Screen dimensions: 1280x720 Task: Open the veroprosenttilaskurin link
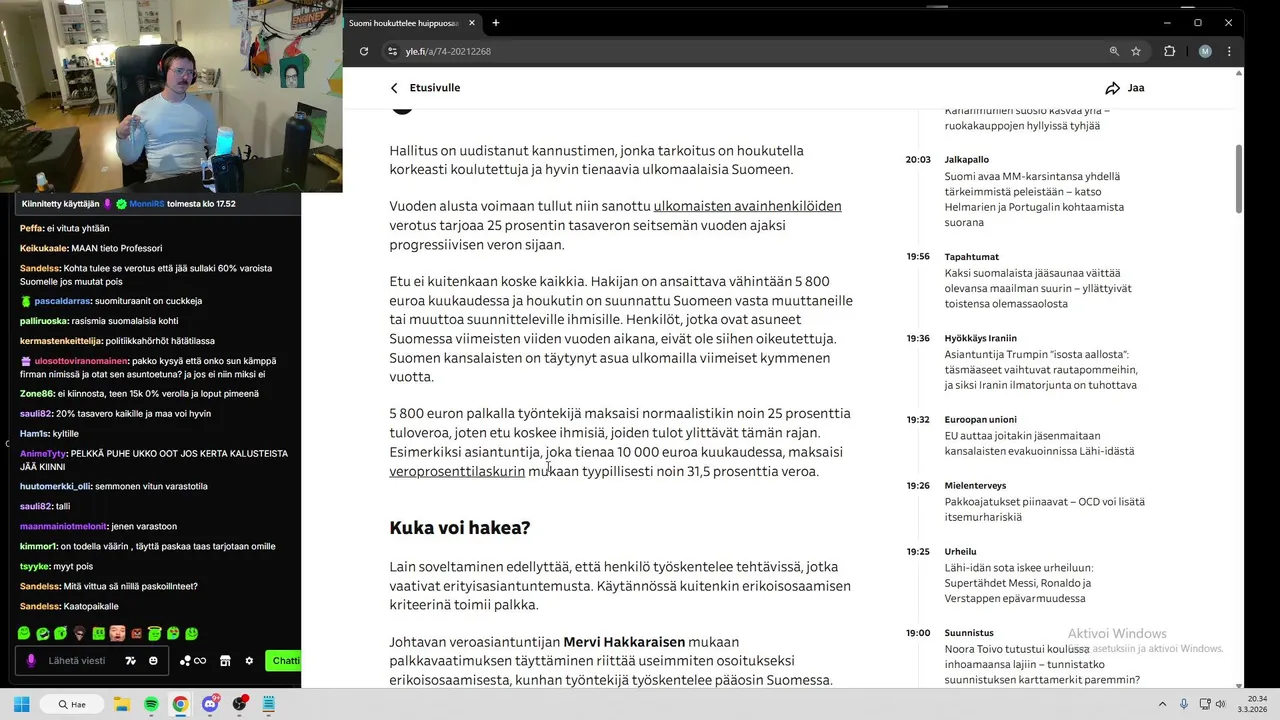pos(457,471)
